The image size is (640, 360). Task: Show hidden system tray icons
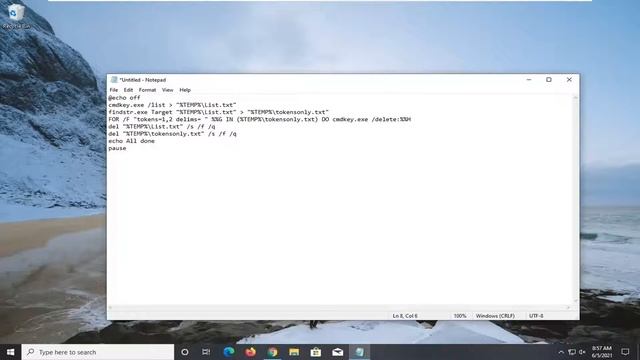click(x=561, y=352)
